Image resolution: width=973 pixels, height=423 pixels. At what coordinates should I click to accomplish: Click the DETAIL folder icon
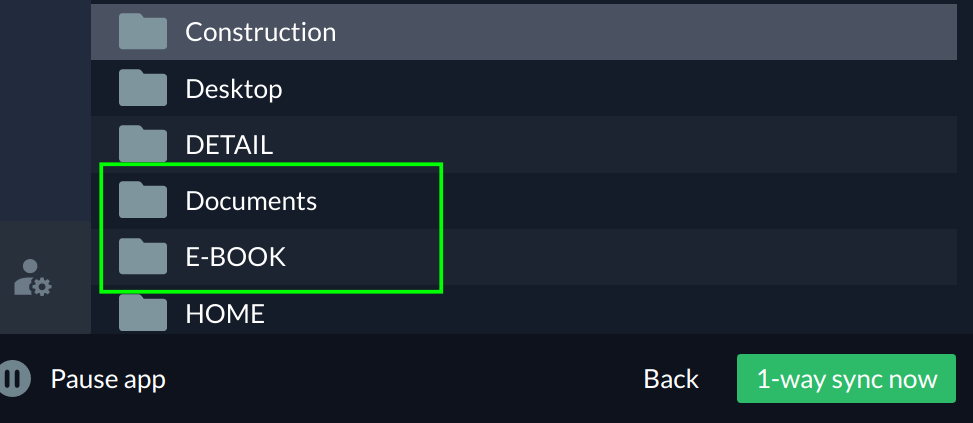[x=142, y=144]
